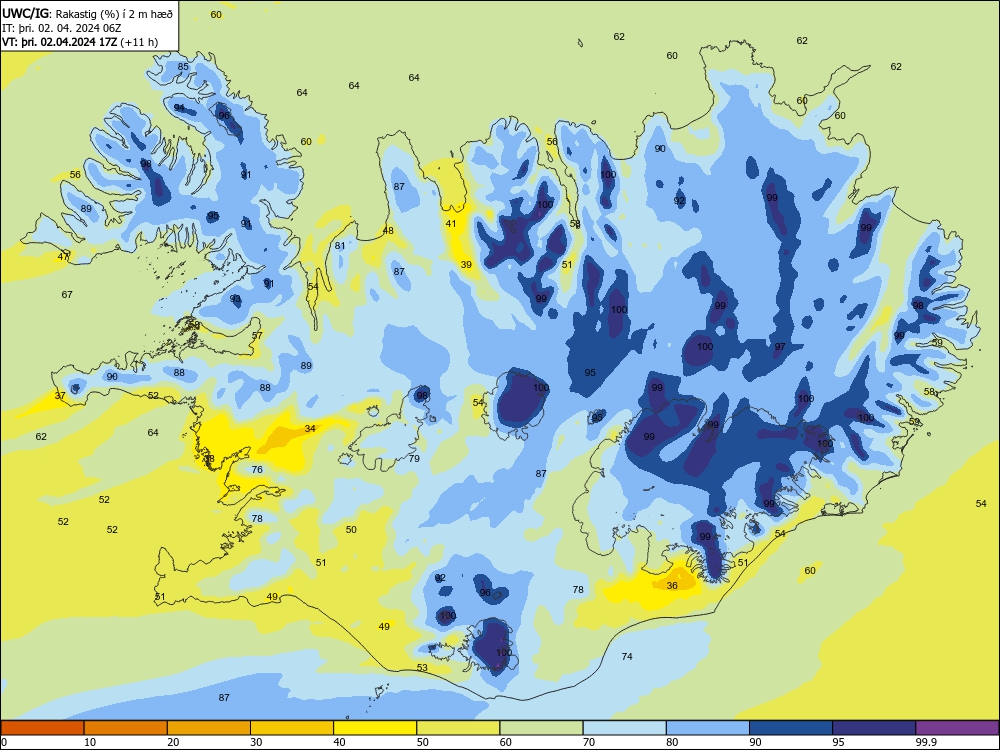
Task: Click the '36' value in the southeast yellow patch
Action: click(672, 585)
